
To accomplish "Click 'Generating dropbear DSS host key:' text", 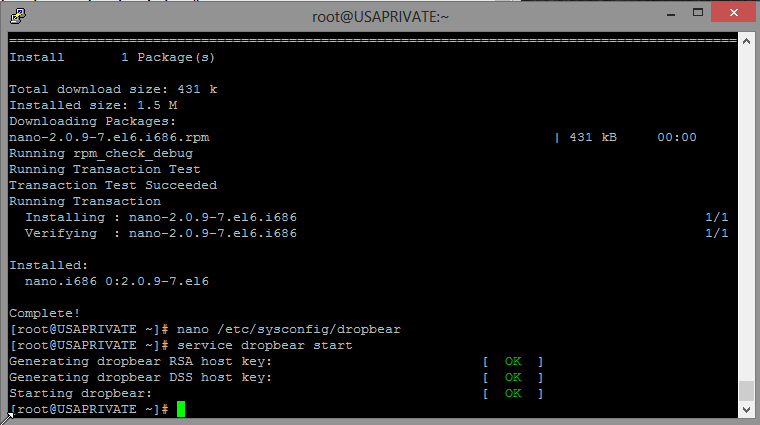I will pos(141,377).
